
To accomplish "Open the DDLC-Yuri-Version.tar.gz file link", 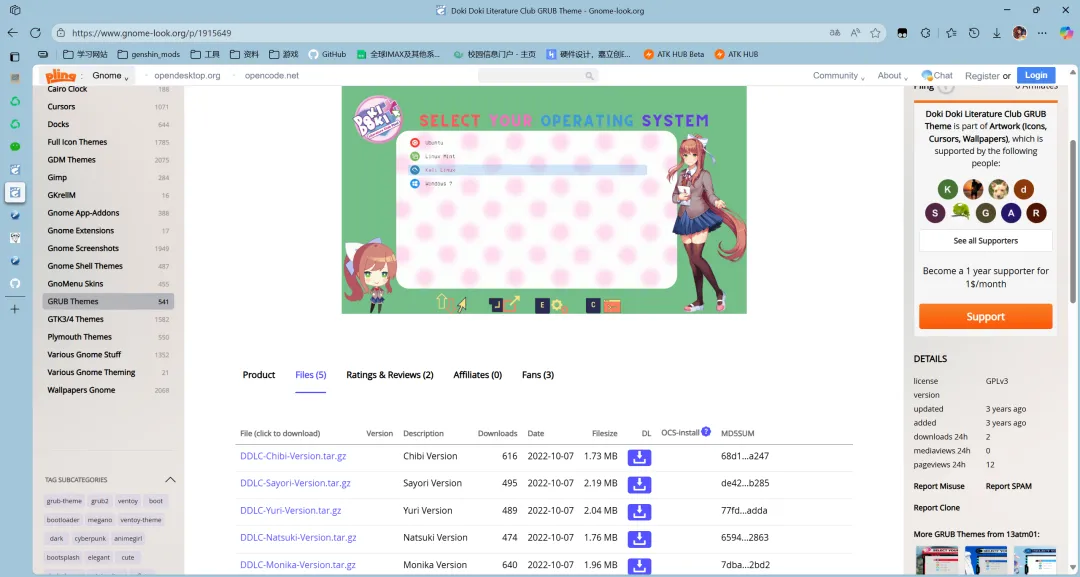I will pos(291,511).
